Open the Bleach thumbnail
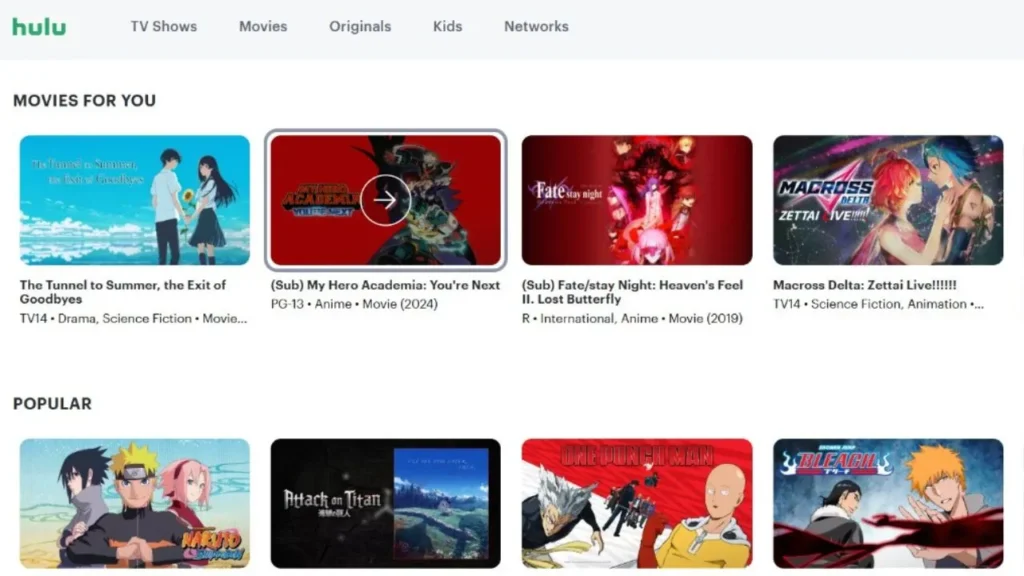The height and width of the screenshot is (576, 1024). pyautogui.click(x=887, y=503)
